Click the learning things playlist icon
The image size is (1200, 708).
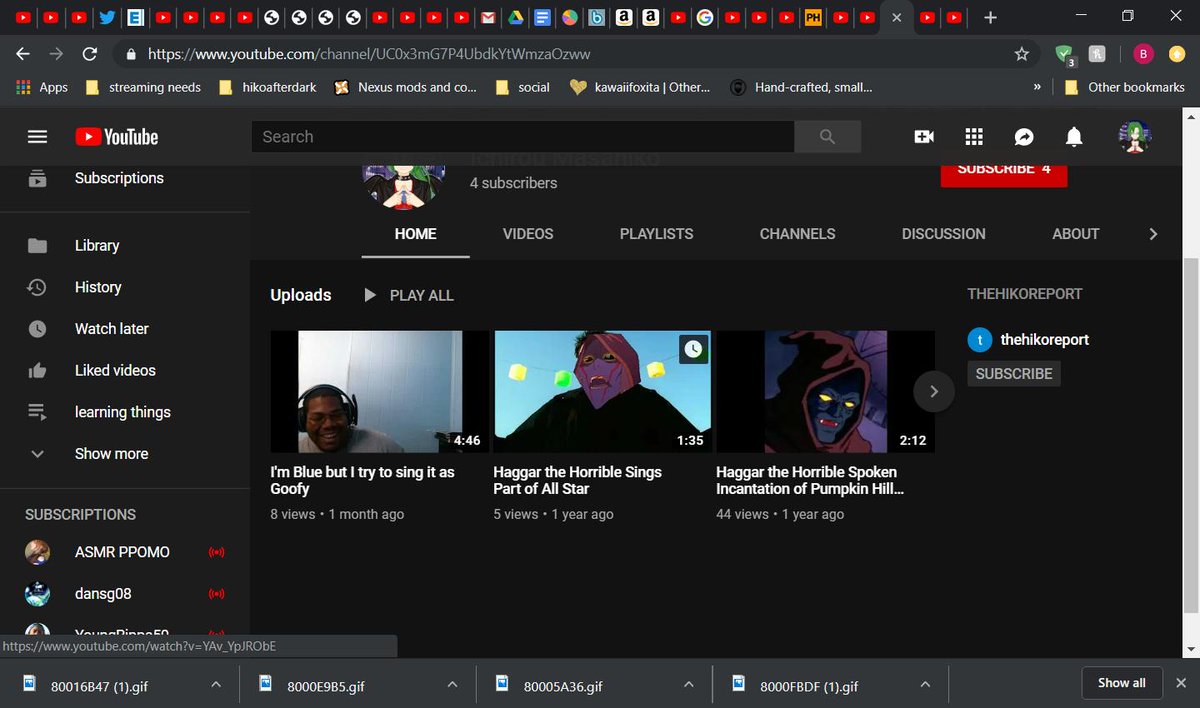click(x=37, y=412)
